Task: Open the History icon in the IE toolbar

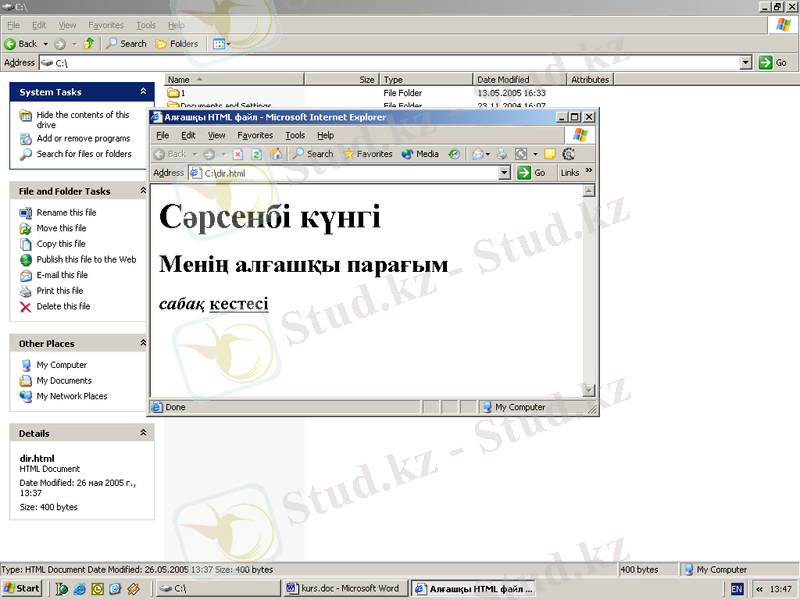Action: (455, 154)
